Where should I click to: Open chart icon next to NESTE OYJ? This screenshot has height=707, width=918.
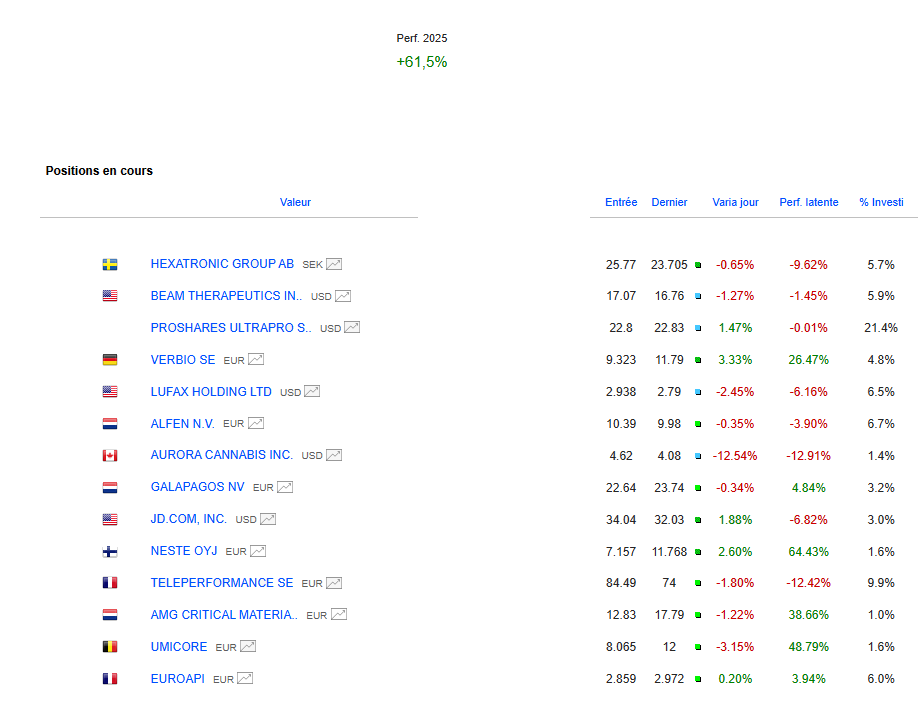pos(258,551)
